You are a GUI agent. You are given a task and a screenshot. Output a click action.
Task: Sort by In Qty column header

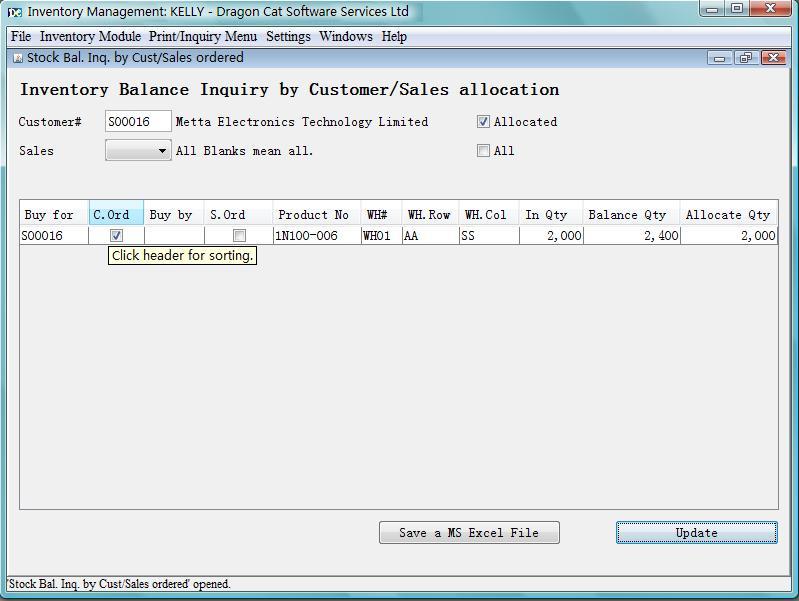(551, 215)
